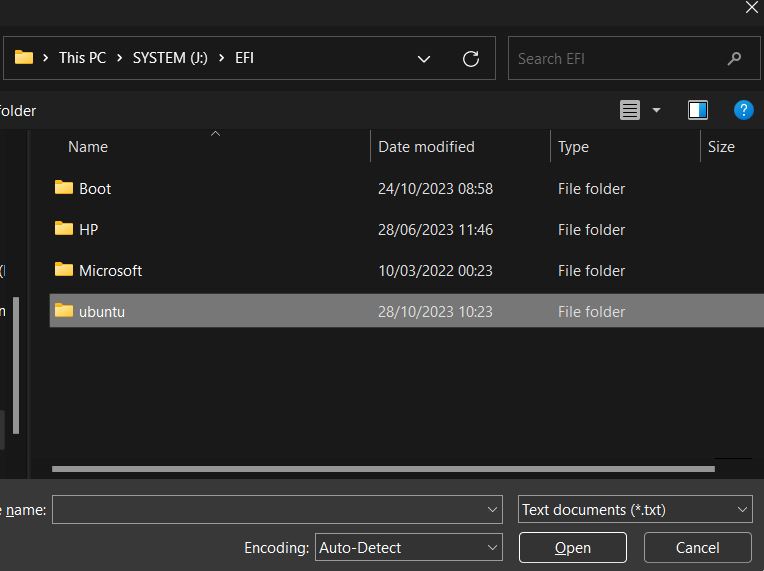Click date 28/06/2023 11:46

436,229
